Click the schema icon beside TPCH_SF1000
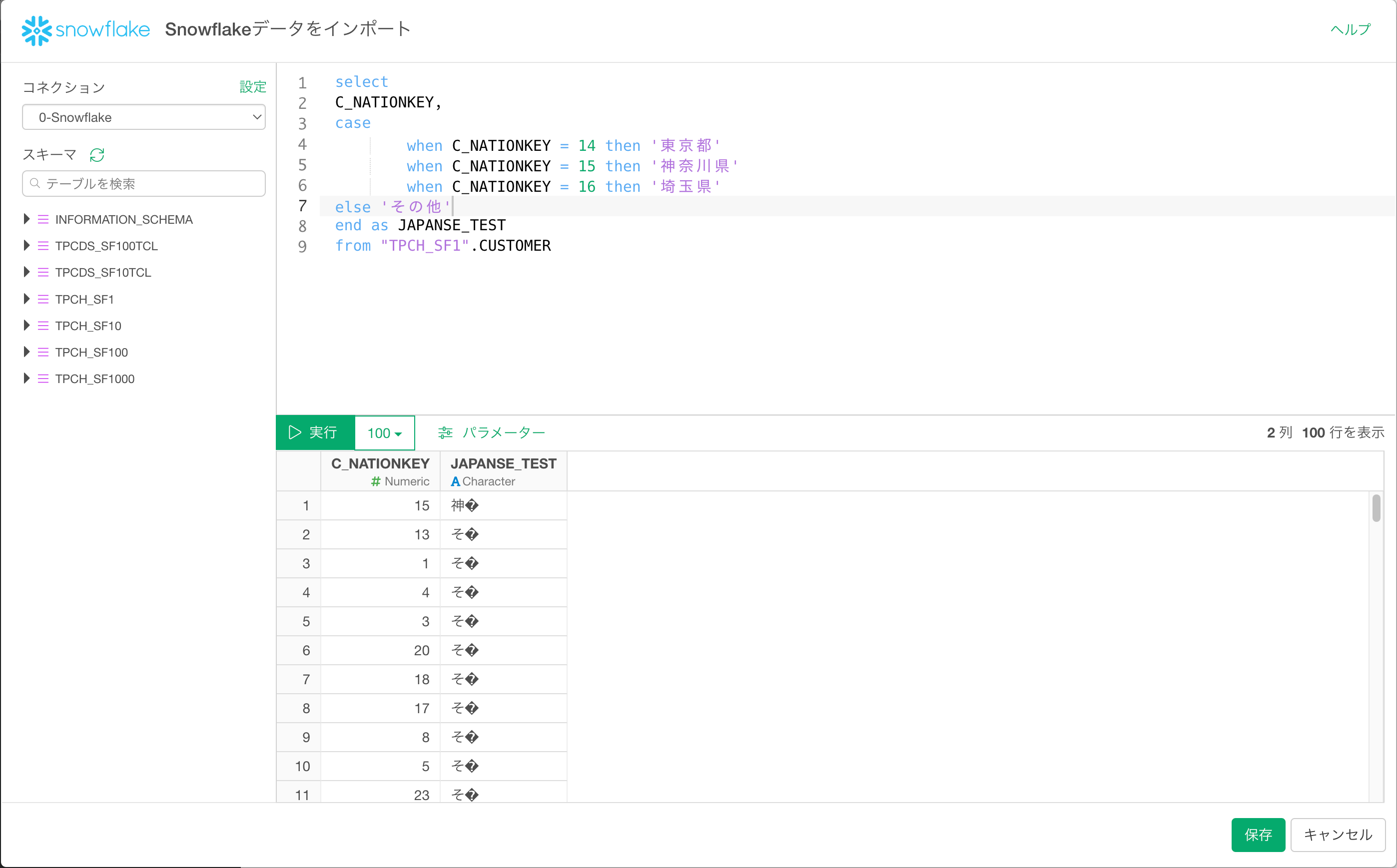Screen dimensions: 1397x868 (43, 379)
